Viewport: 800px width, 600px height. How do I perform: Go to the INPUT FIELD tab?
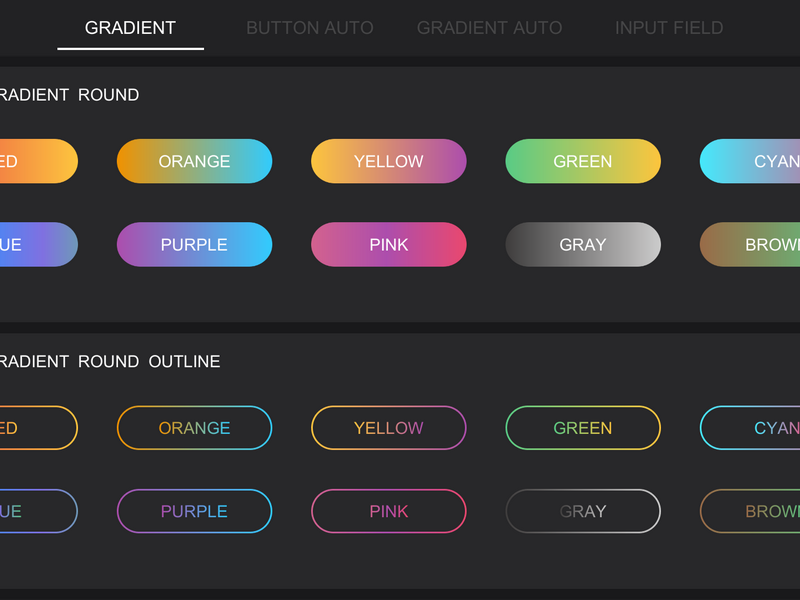pos(669,28)
